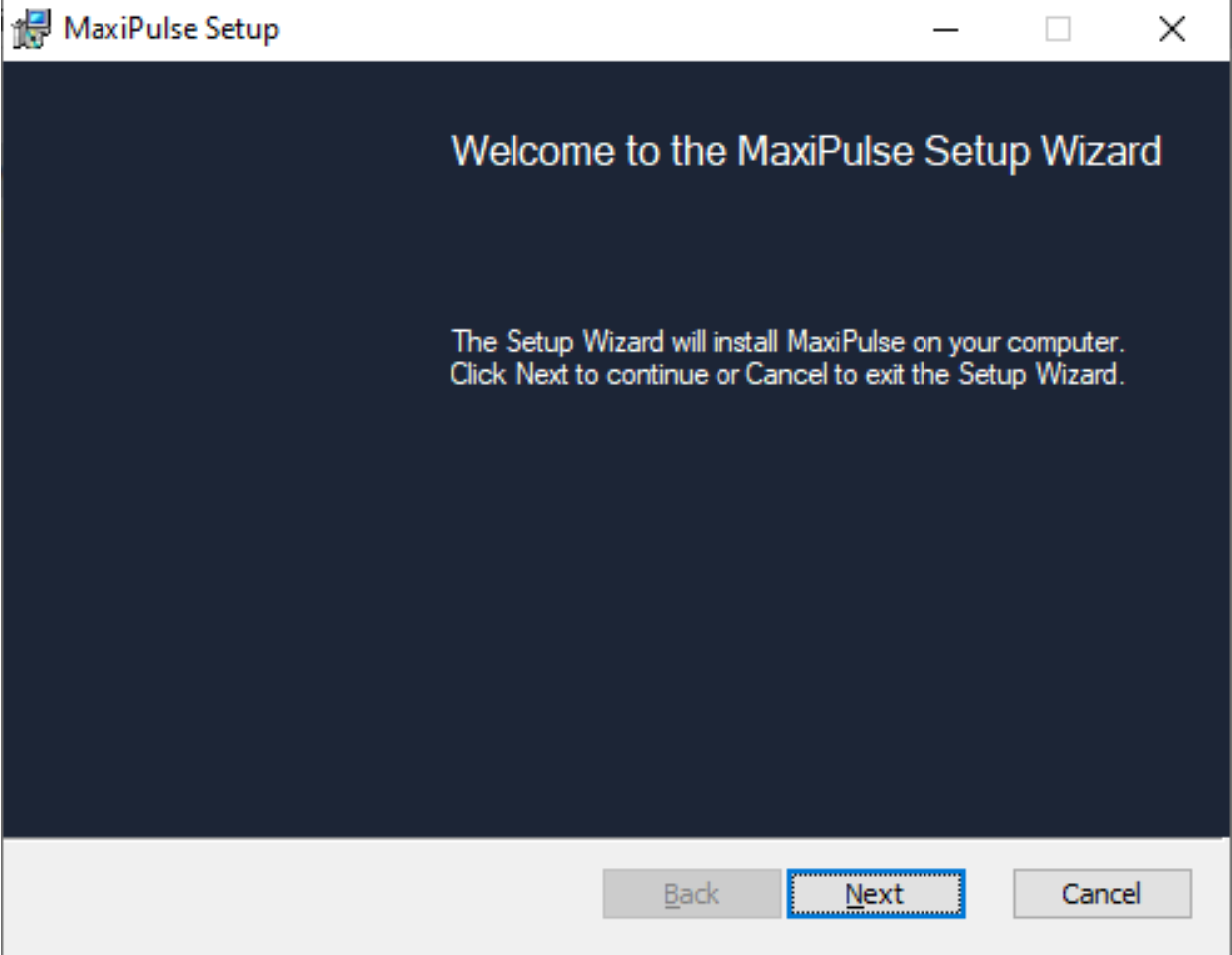Click empty title bar space beside the minimize button
The width and height of the screenshot is (1232, 955).
[597, 29]
